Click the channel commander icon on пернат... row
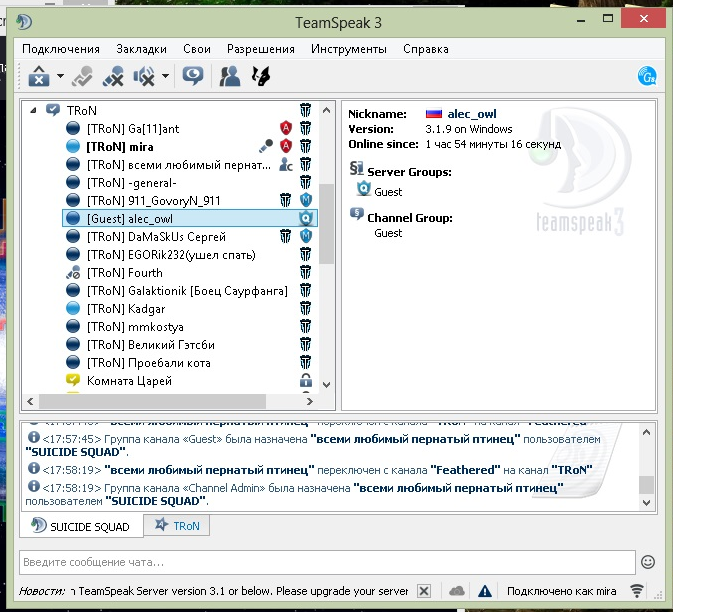Screen dimensions: 703x612 pyautogui.click(x=286, y=165)
